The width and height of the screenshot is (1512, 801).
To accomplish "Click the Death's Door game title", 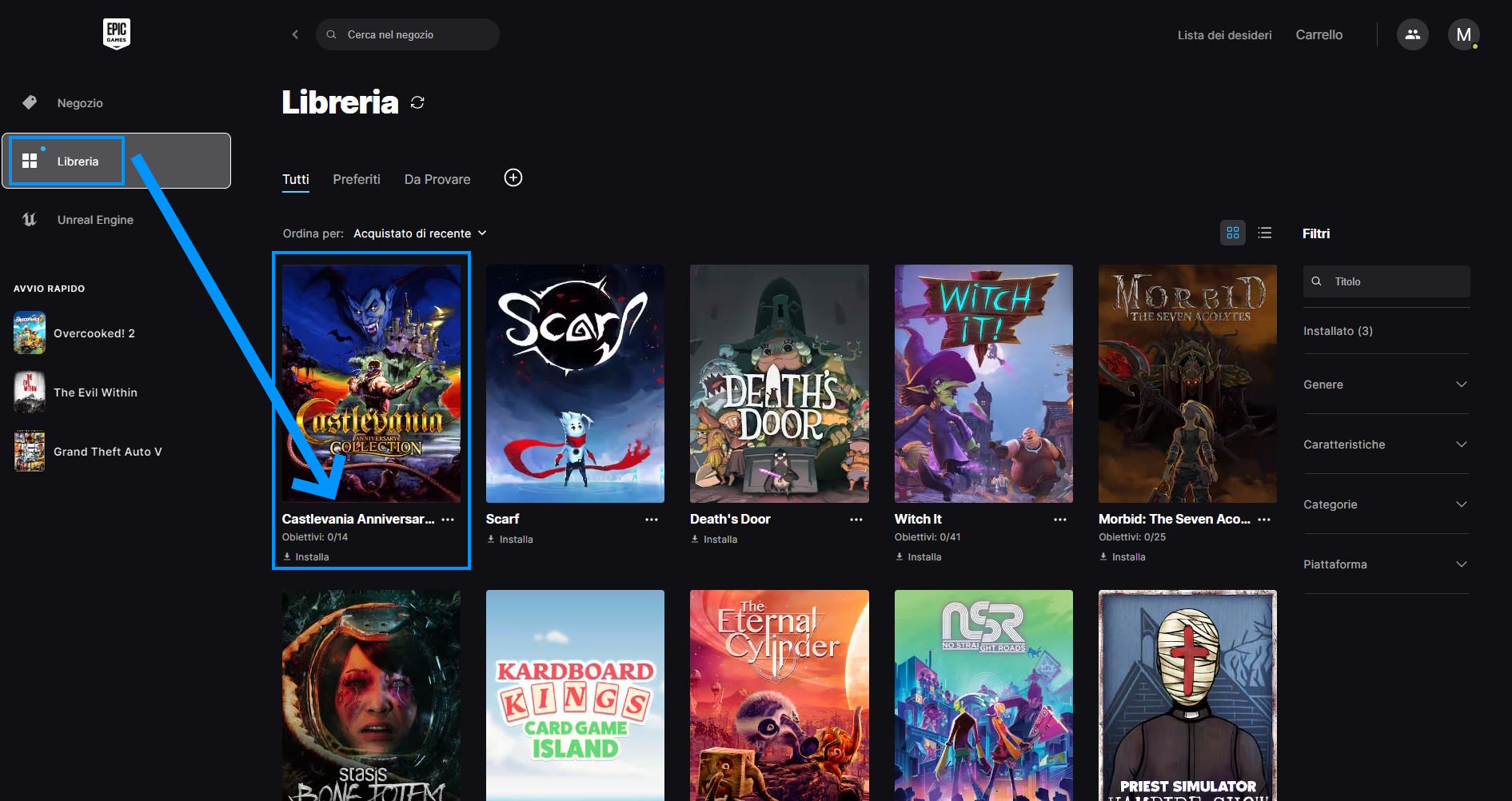I will click(730, 519).
